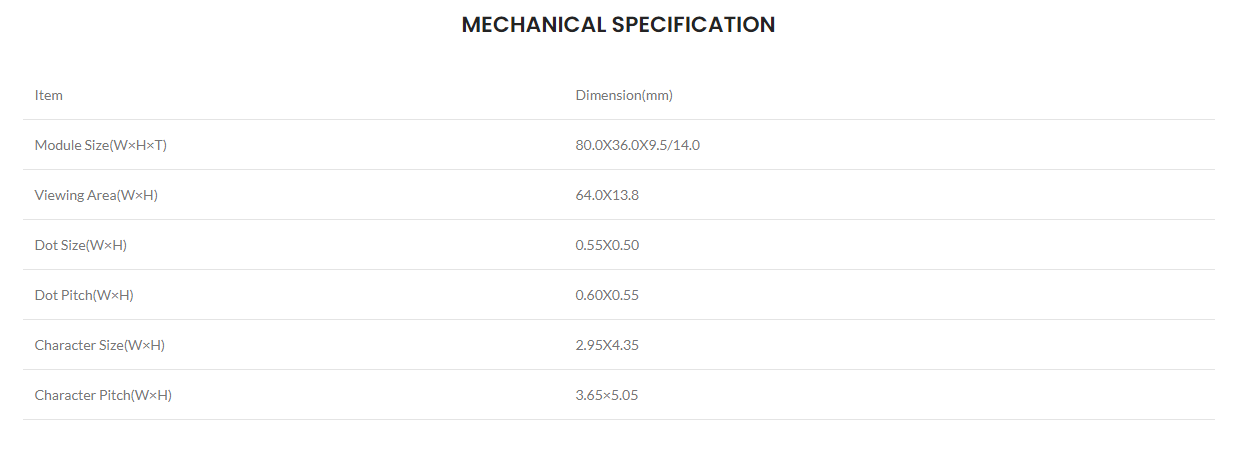This screenshot has width=1259, height=451.
Task: Click the Viewing Area(W×H) row label
Action: pyautogui.click(x=96, y=195)
